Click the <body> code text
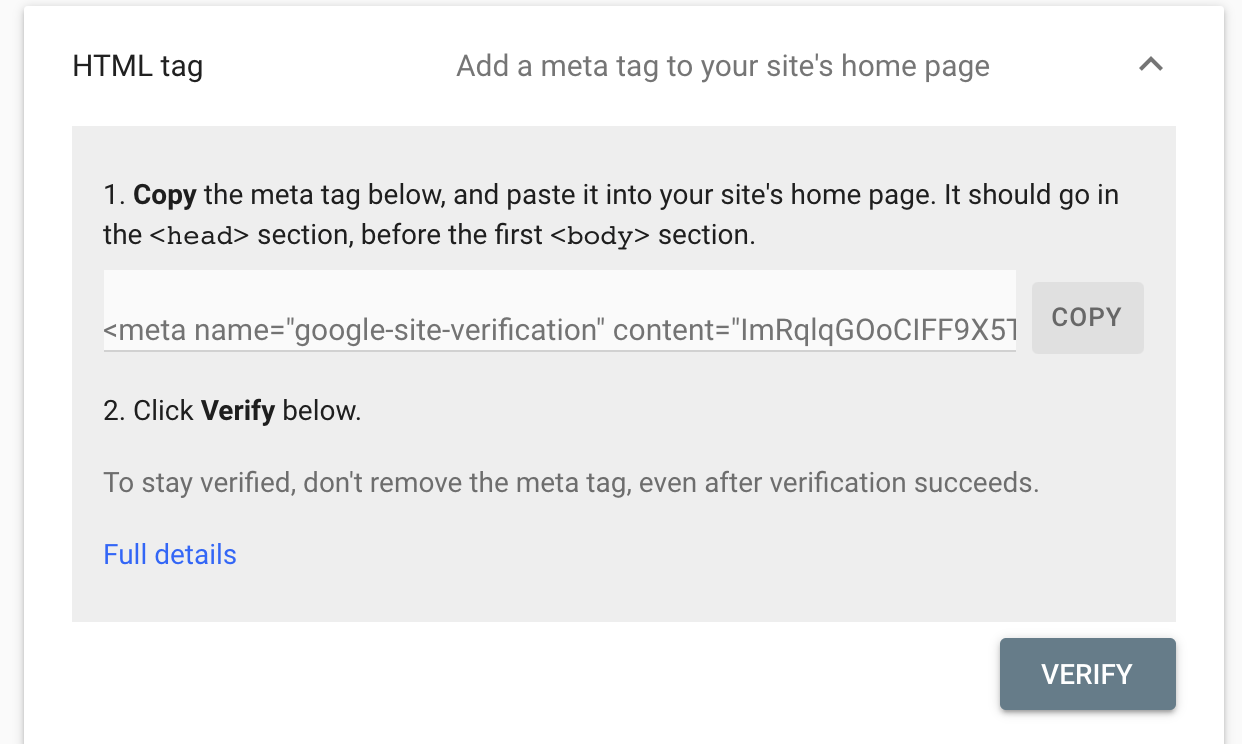Viewport: 1242px width, 744px height. [x=600, y=236]
